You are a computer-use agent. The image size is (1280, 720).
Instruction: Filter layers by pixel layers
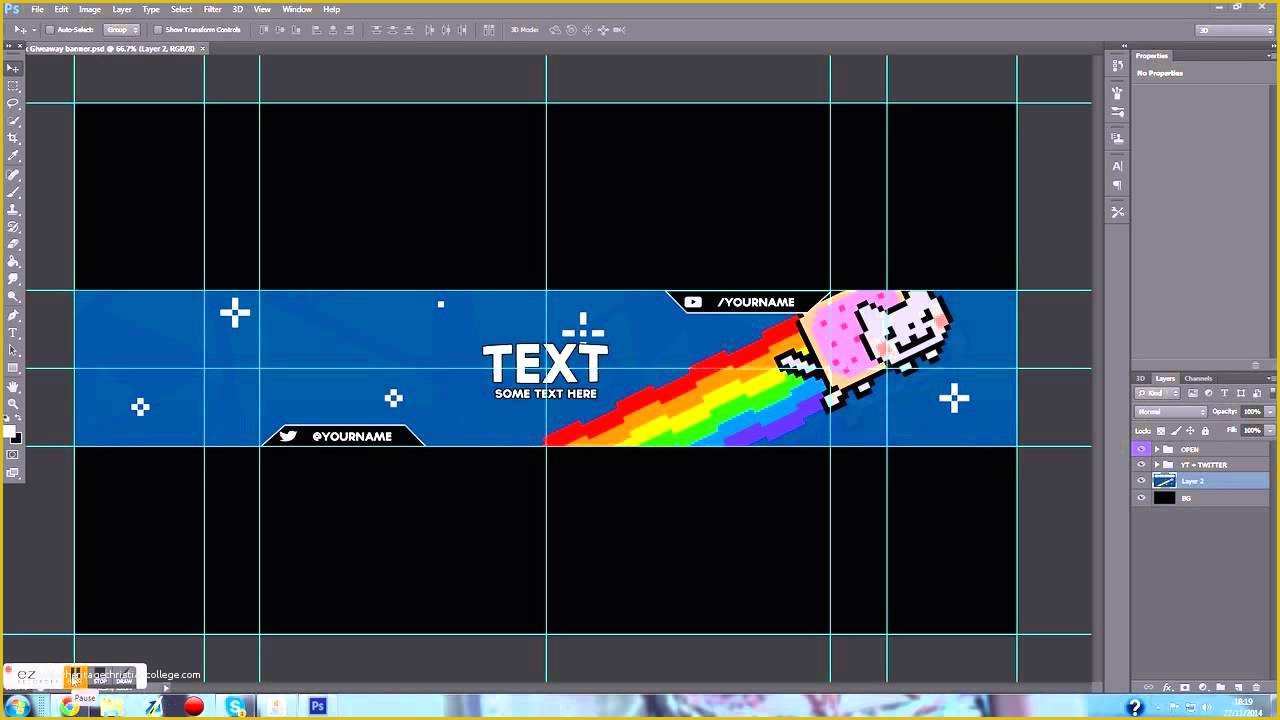[1193, 393]
